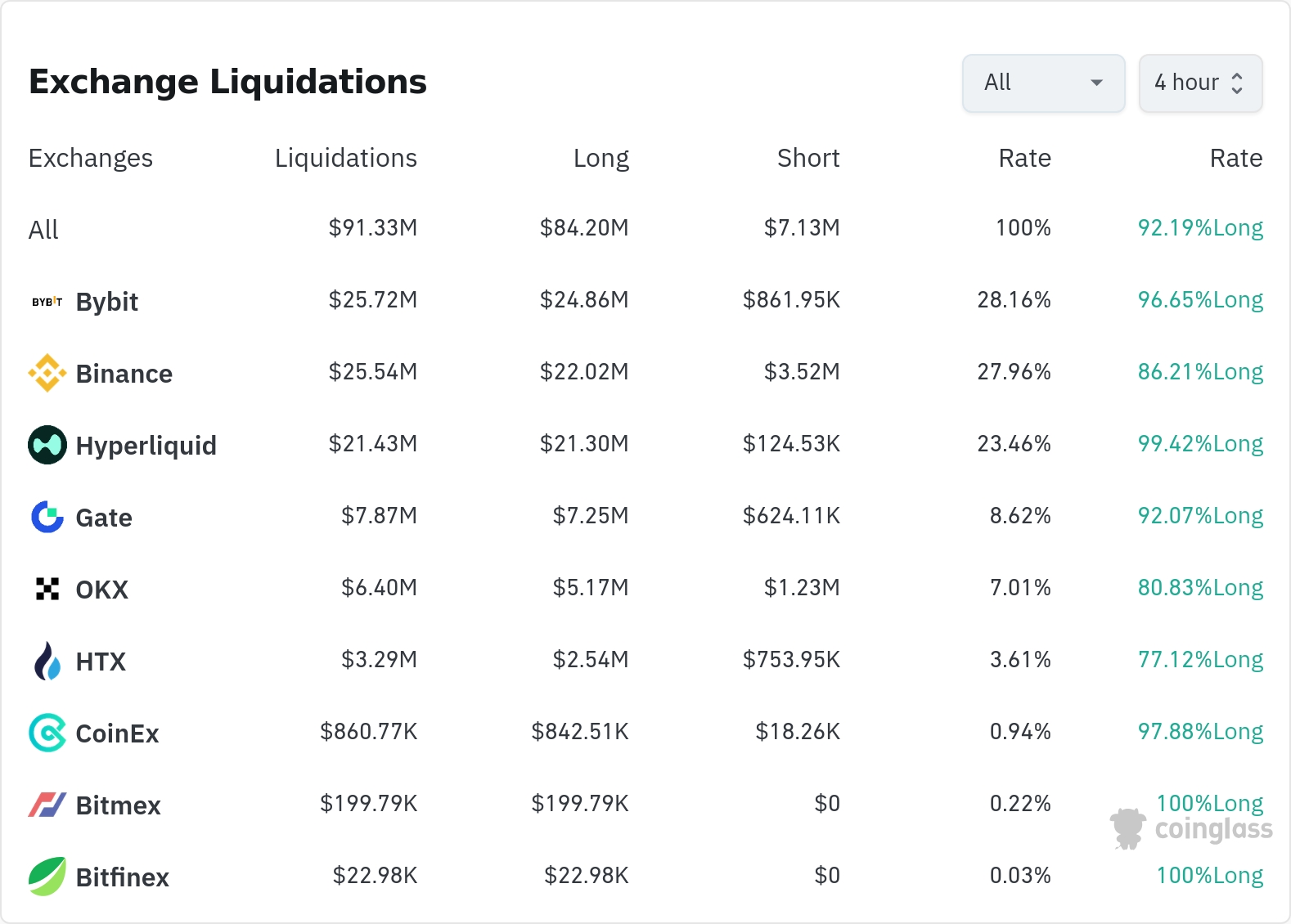Select the All exchanges summary row
Image resolution: width=1291 pixels, height=924 pixels.
(x=43, y=230)
